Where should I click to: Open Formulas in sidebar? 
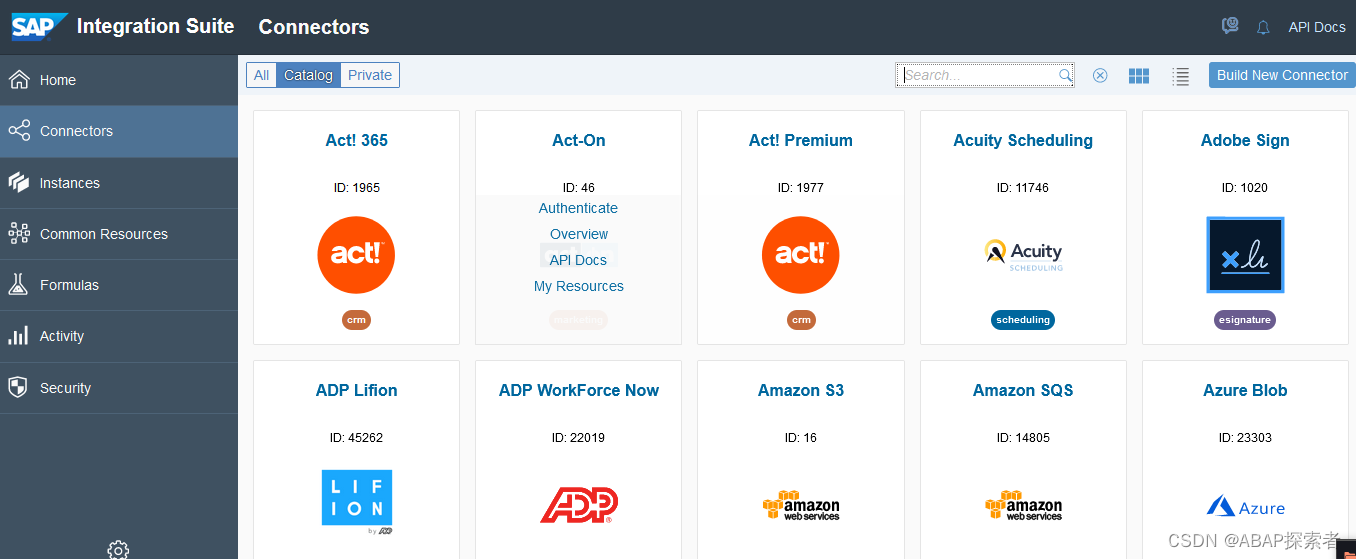pos(119,285)
